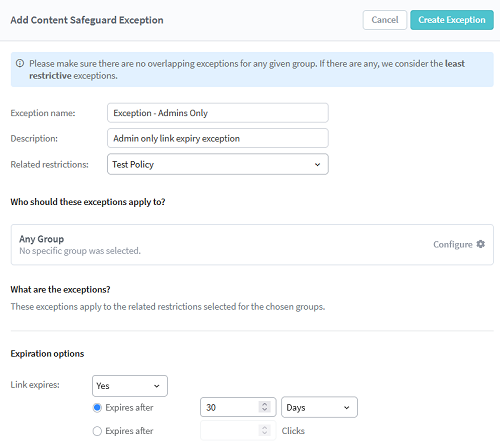Screen dimensions: 500x448
Task: Click the chevron beside Days
Action: 347,408
